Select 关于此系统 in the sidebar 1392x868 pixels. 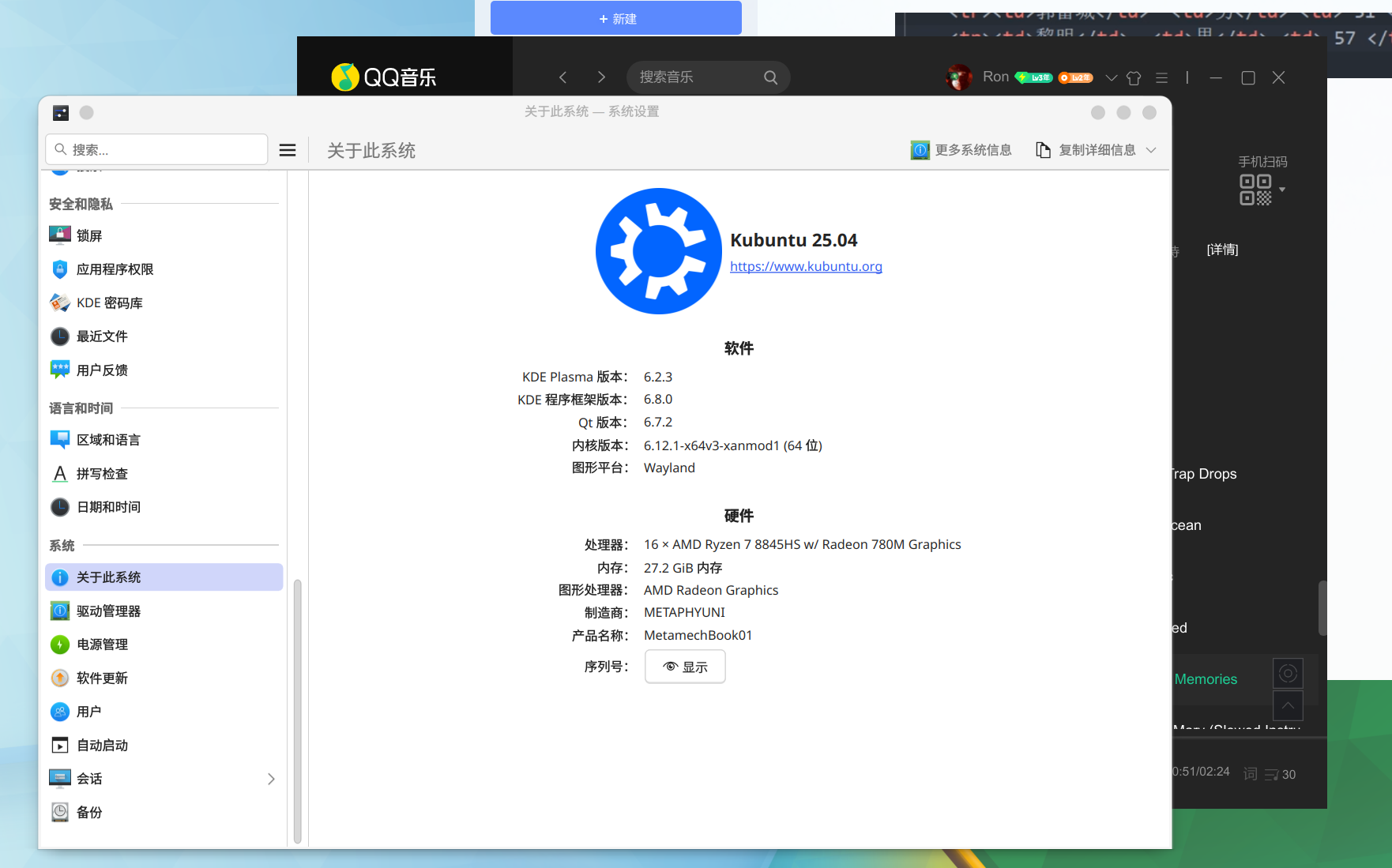pyautogui.click(x=164, y=577)
